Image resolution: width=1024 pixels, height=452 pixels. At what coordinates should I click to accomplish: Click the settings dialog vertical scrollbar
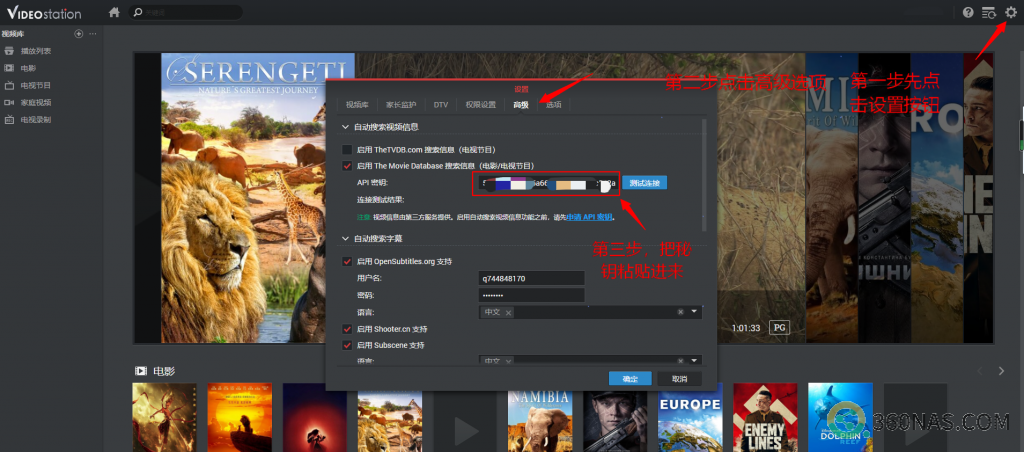tap(704, 174)
